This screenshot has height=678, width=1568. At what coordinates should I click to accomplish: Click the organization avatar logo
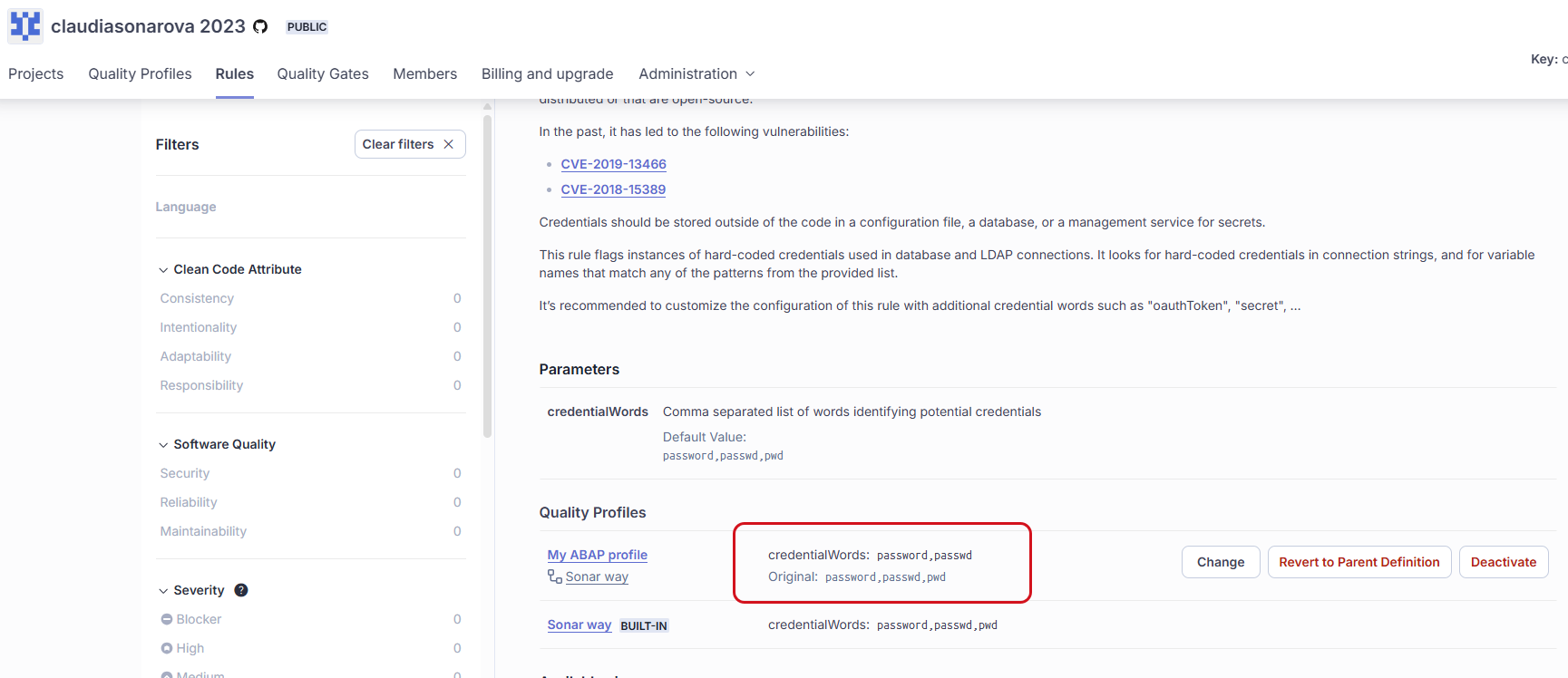coord(25,26)
